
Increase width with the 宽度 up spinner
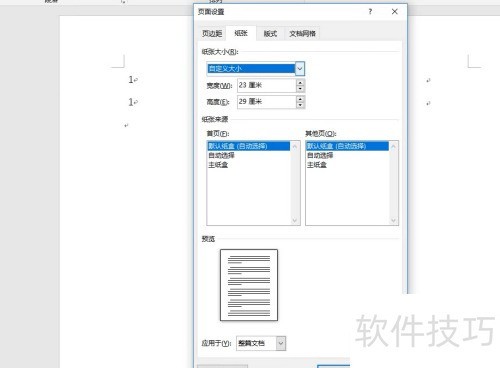click(x=300, y=83)
